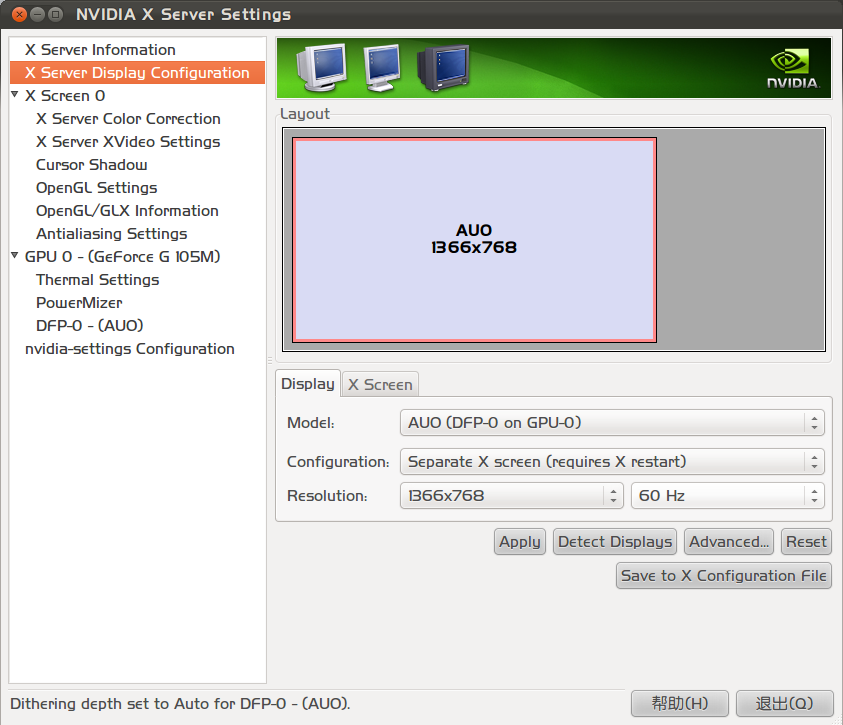Viewport: 843px width, 725px height.
Task: Click the NVIDIA logo in banner
Action: [792, 69]
